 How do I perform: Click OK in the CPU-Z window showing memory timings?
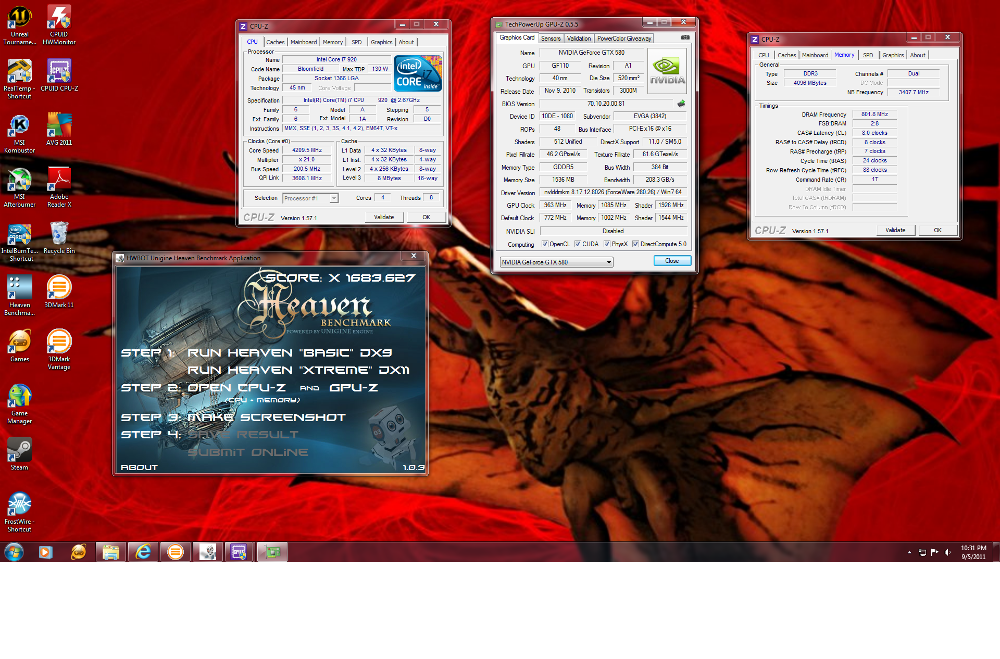click(x=937, y=230)
